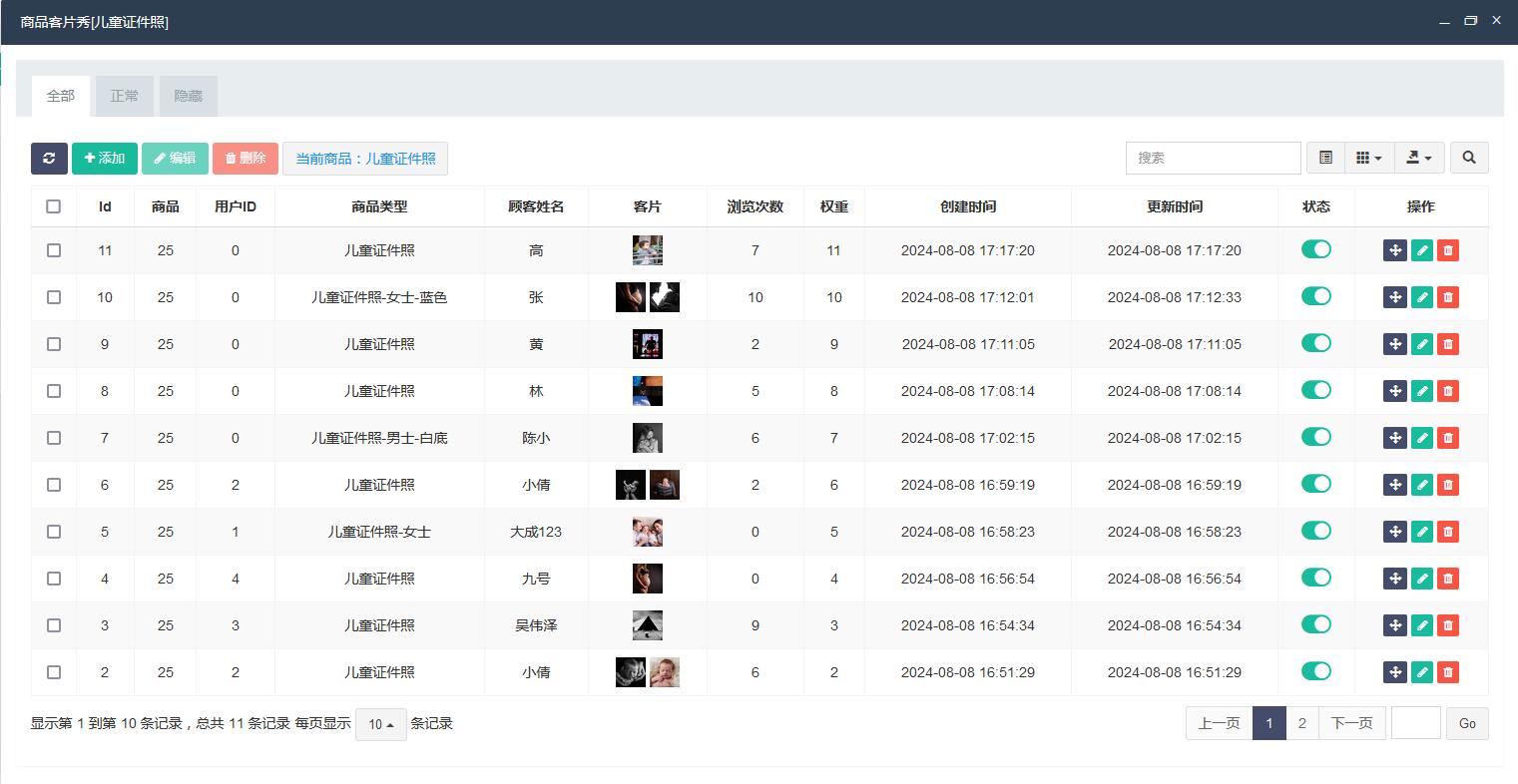Click the 搜索 search input field
Screen dimensions: 1518x784
click(x=1212, y=158)
